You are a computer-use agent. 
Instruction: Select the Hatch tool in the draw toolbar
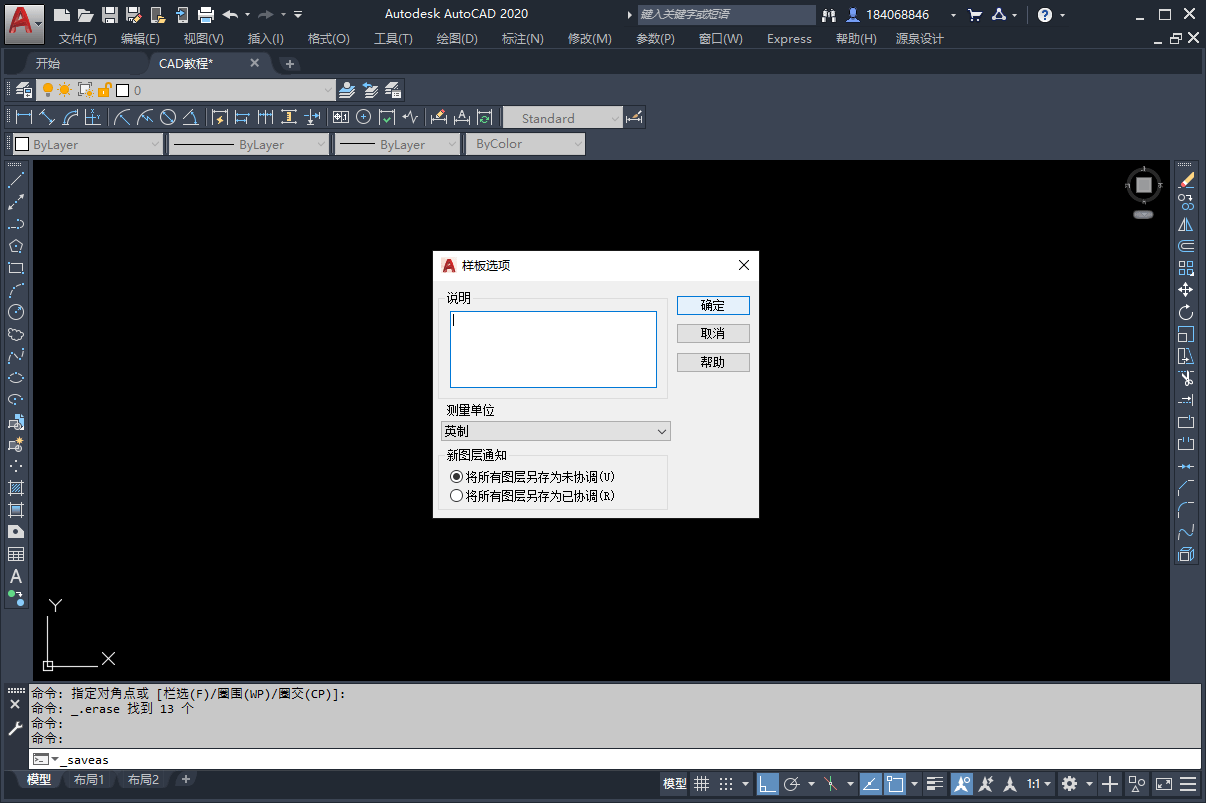pyautogui.click(x=16, y=488)
